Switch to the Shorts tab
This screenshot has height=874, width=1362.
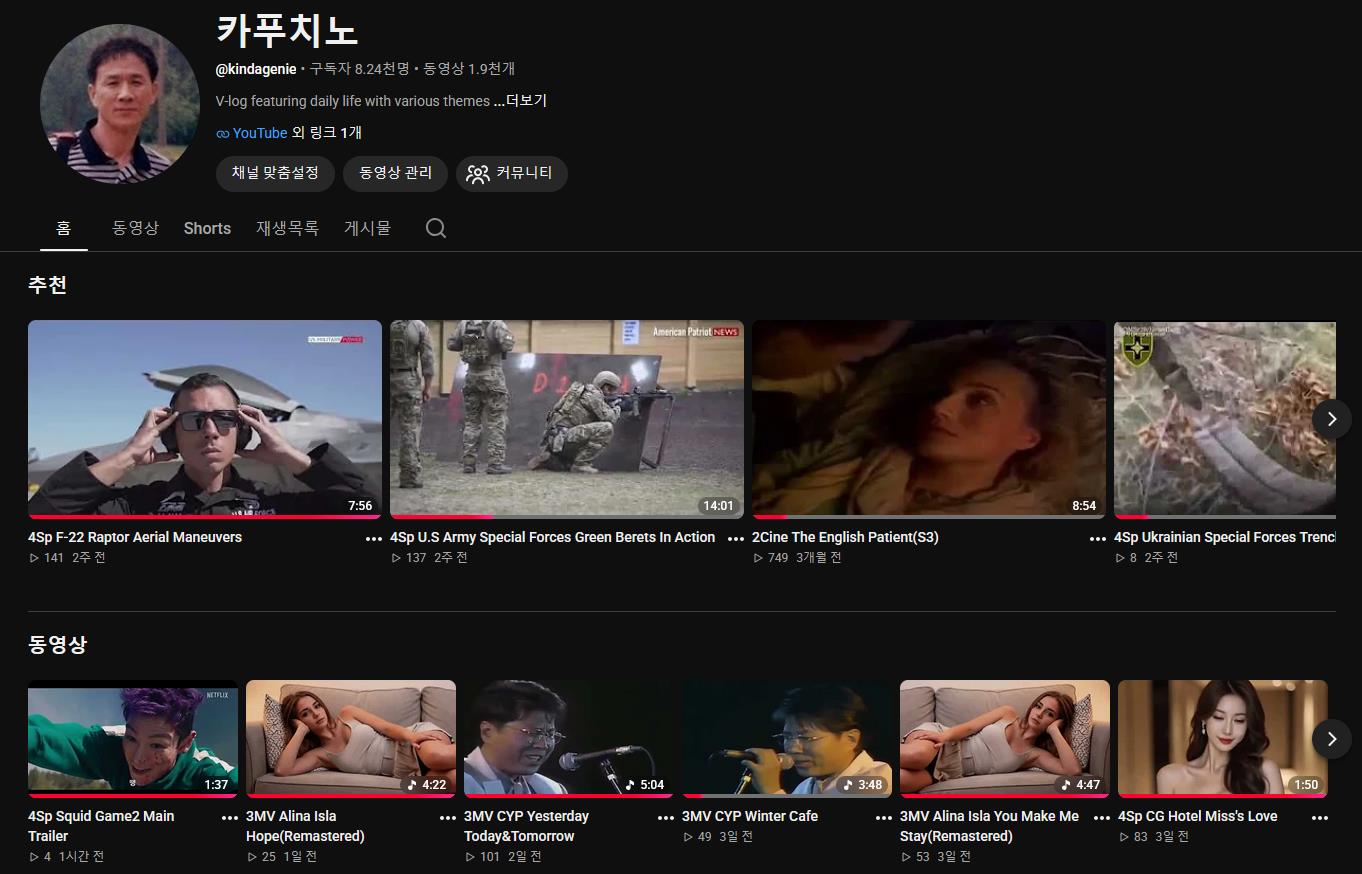point(207,228)
